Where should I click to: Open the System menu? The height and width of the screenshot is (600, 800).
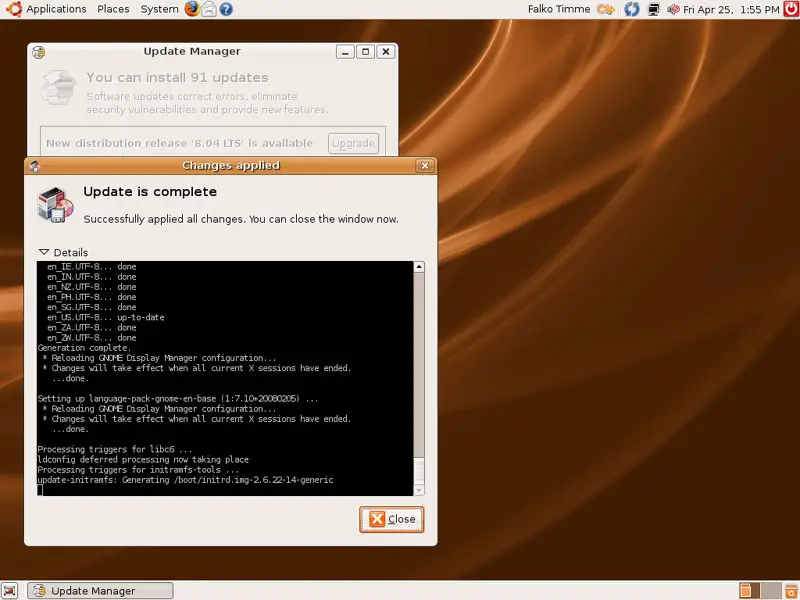coord(159,9)
